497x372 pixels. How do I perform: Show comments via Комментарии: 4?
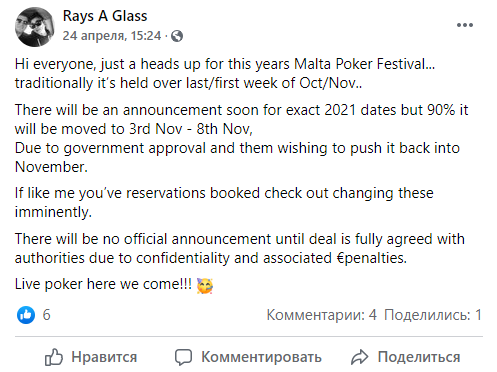point(321,315)
